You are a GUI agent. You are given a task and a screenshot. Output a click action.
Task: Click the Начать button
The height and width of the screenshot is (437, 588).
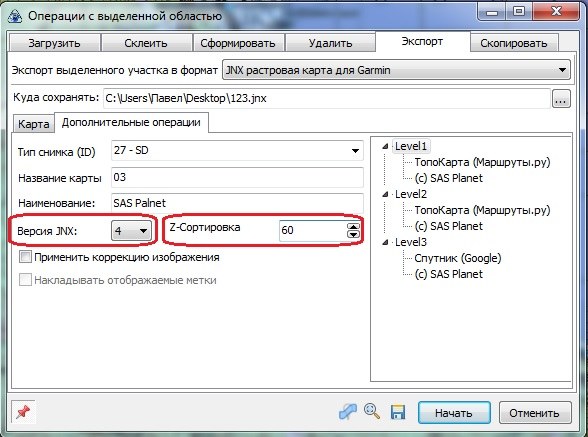454,413
